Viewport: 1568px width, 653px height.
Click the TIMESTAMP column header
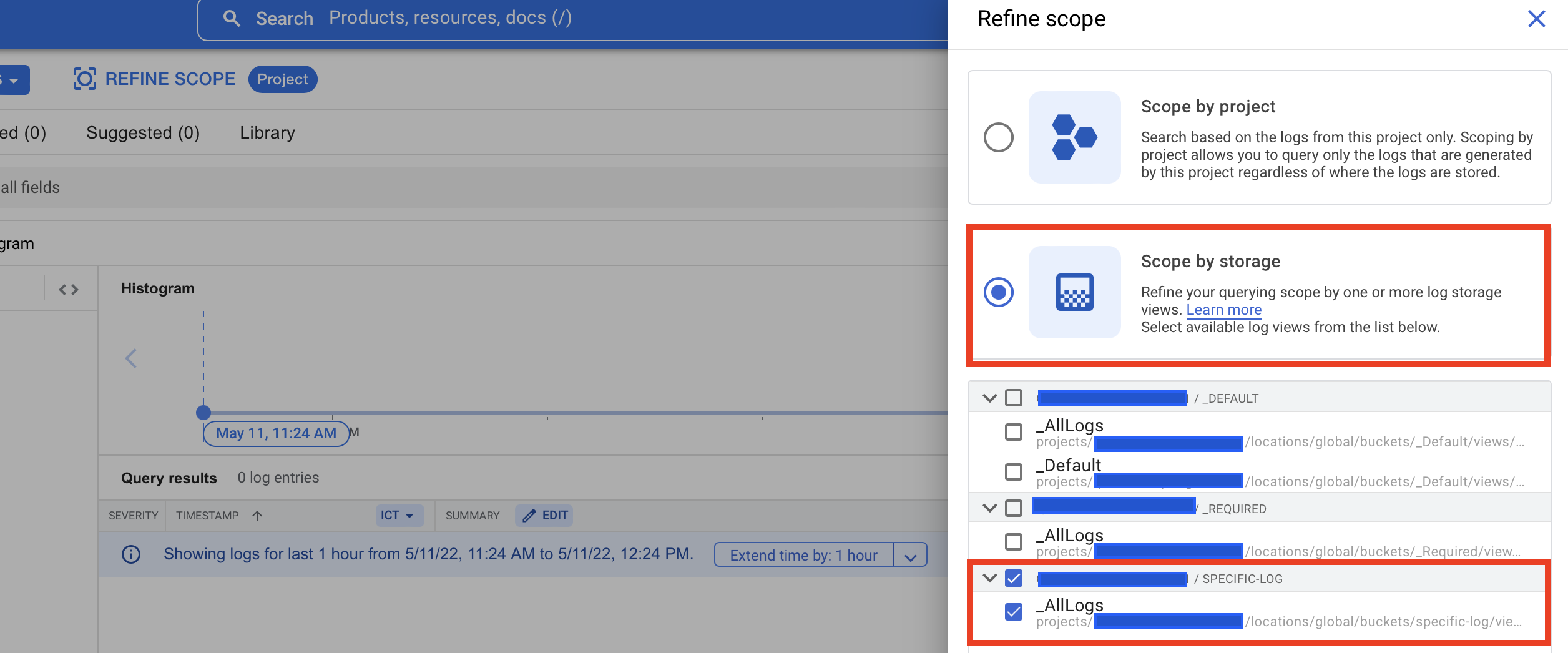[x=207, y=516]
